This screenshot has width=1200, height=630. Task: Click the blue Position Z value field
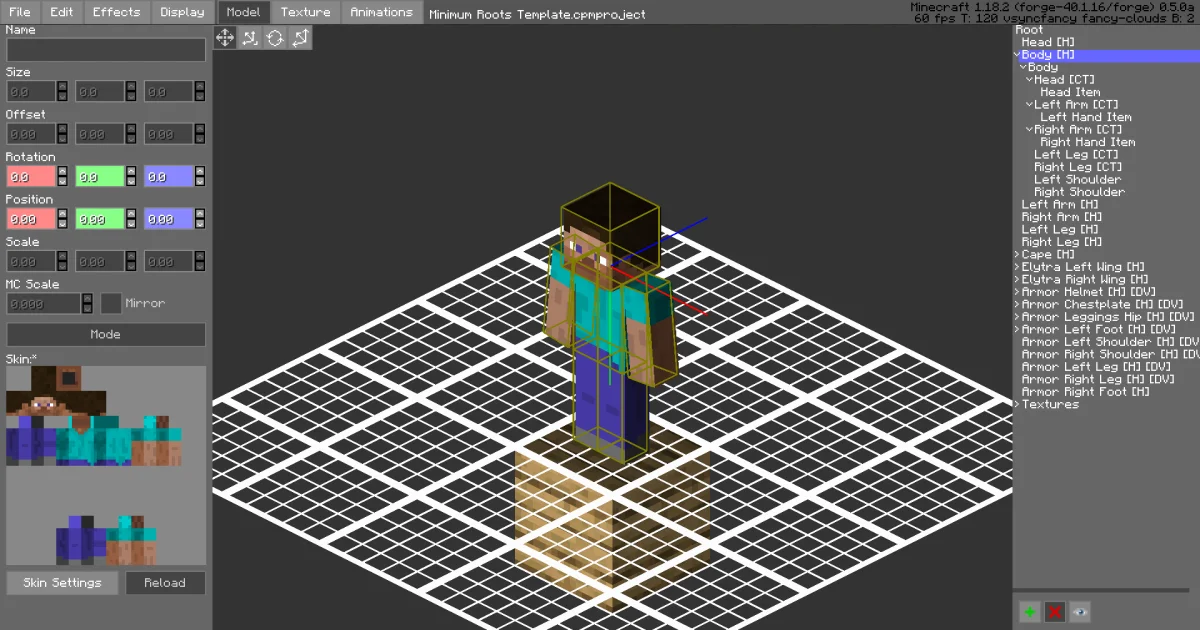(x=169, y=219)
